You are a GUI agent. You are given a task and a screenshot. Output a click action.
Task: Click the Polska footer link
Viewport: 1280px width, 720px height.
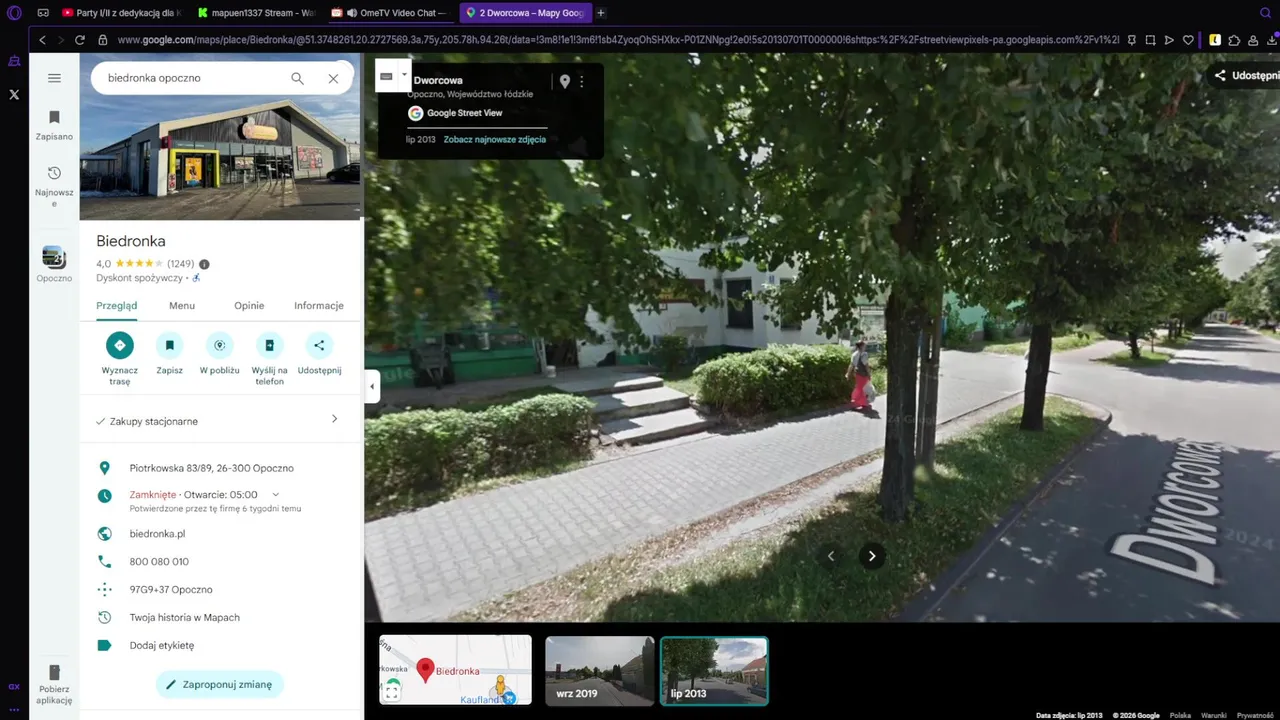pyautogui.click(x=1180, y=715)
